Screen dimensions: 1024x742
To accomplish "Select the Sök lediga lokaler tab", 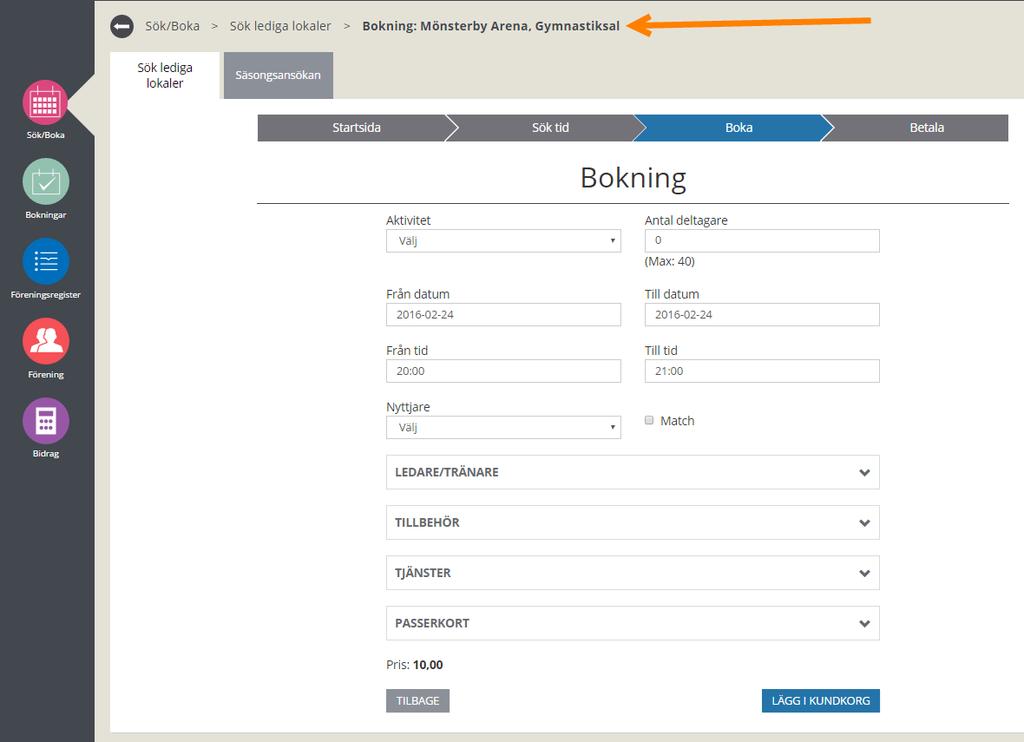I will click(165, 75).
